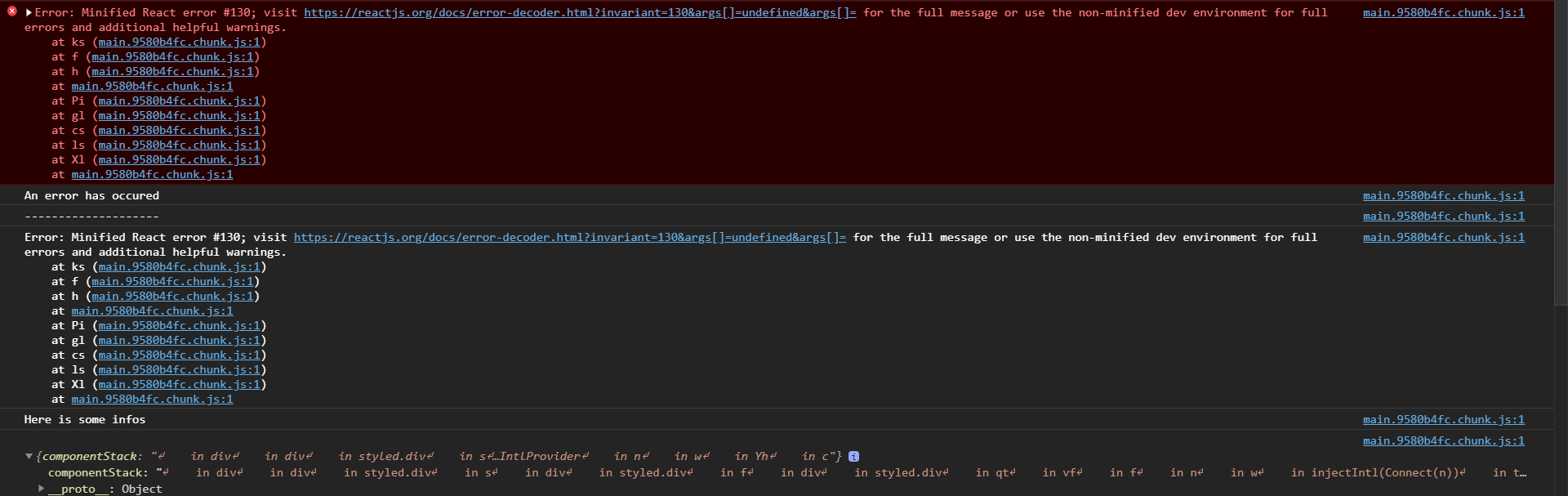Open "at ls" frame link in second error log
Image resolution: width=1568 pixels, height=496 pixels.
coord(179,369)
